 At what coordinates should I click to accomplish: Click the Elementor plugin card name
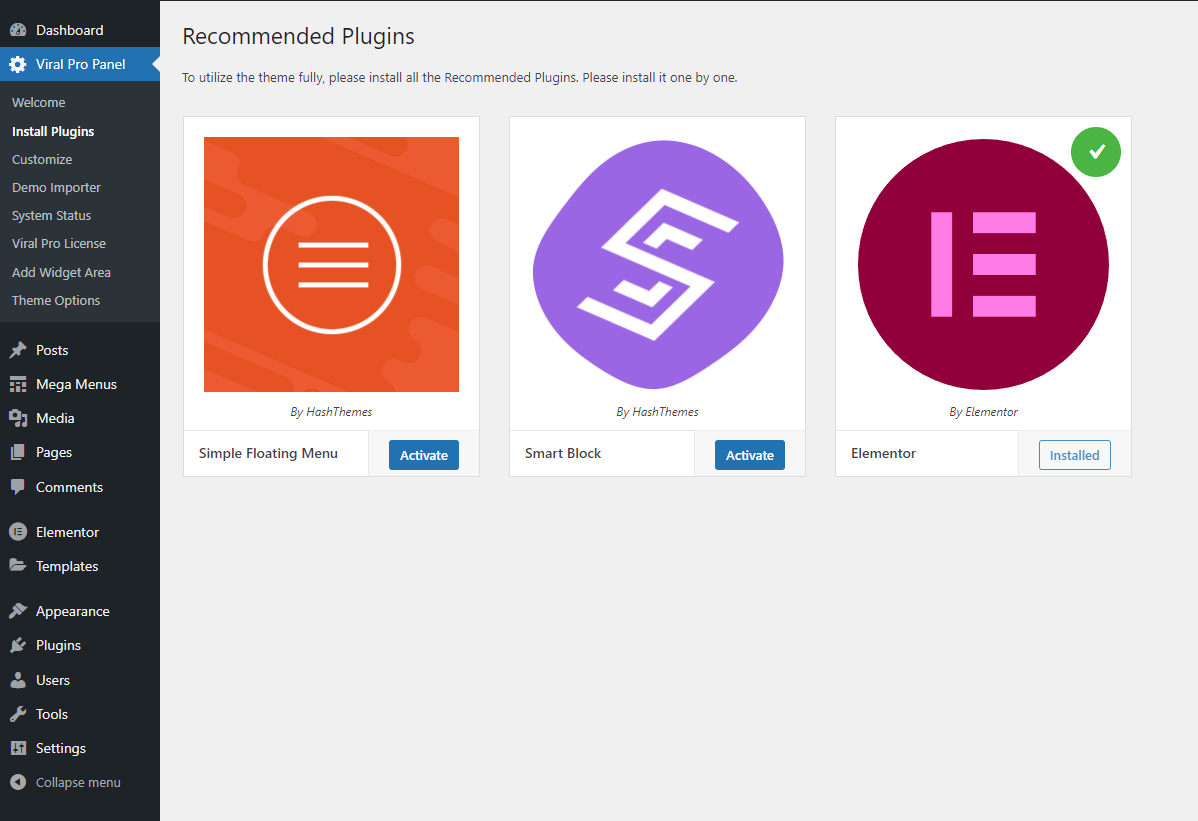pos(883,453)
